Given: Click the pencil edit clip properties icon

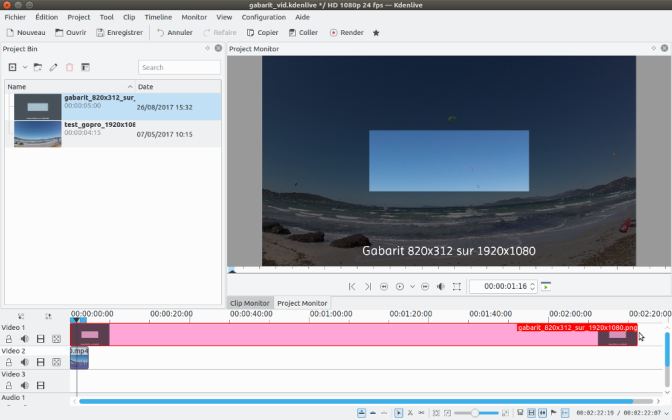Looking at the screenshot, I should (53, 67).
